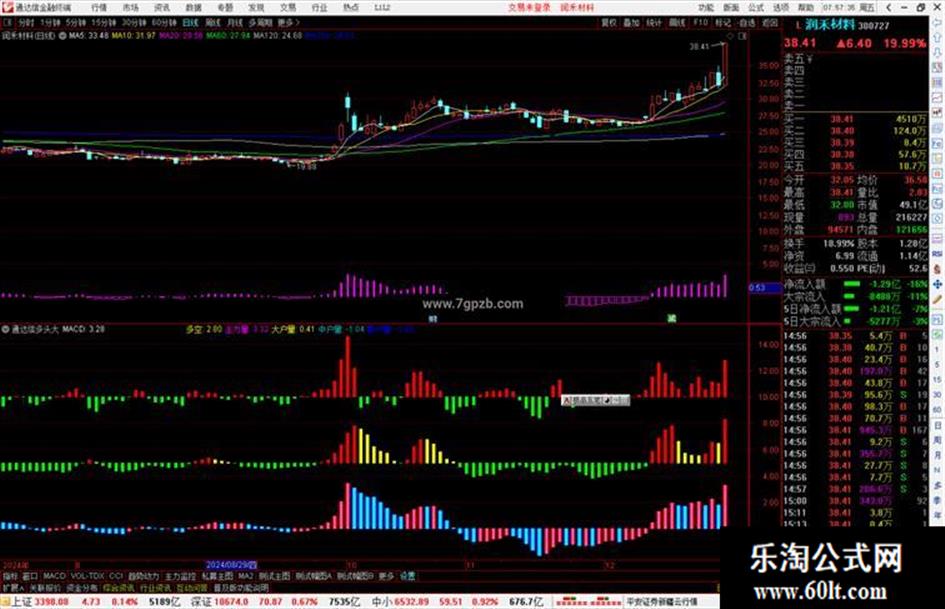
Task: Open the 市场 menu
Action: [x=131, y=8]
